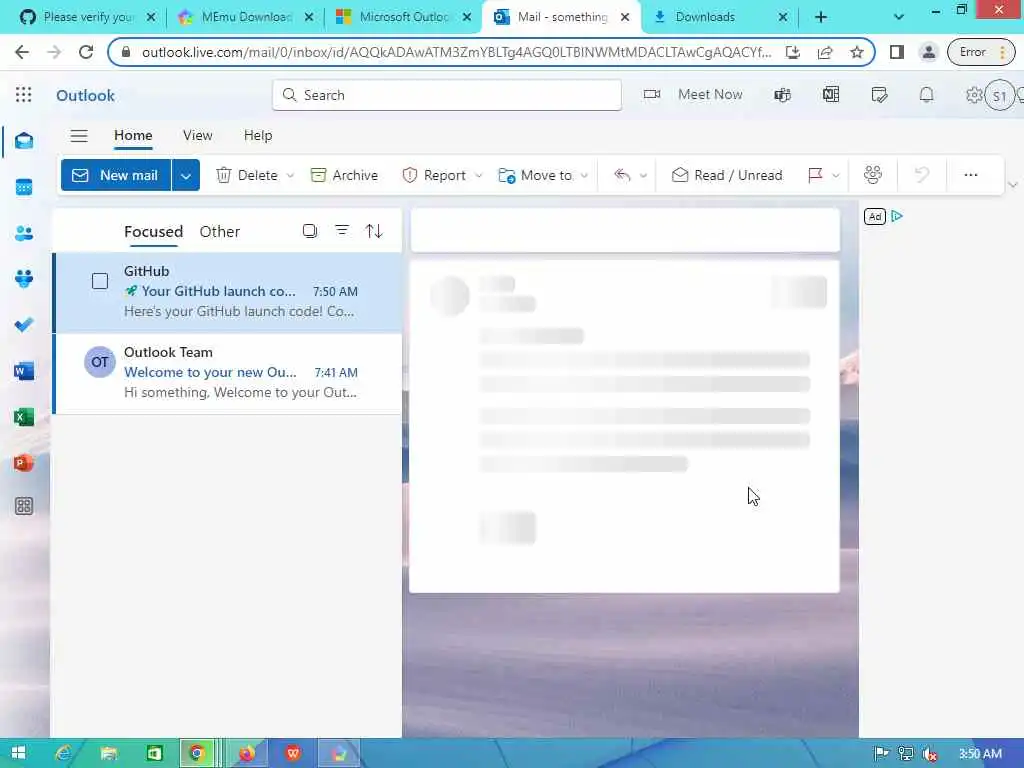Click the browser address bar URL
This screenshot has width=1024, height=768.
(x=456, y=52)
